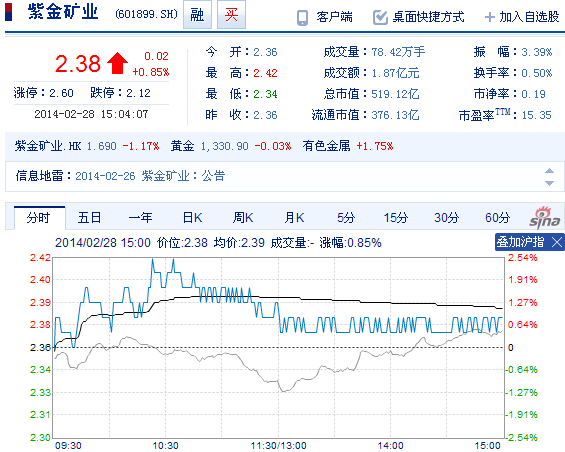Click the 涨停：2.60 limit-up value
565x452 pixels.
pos(44,93)
